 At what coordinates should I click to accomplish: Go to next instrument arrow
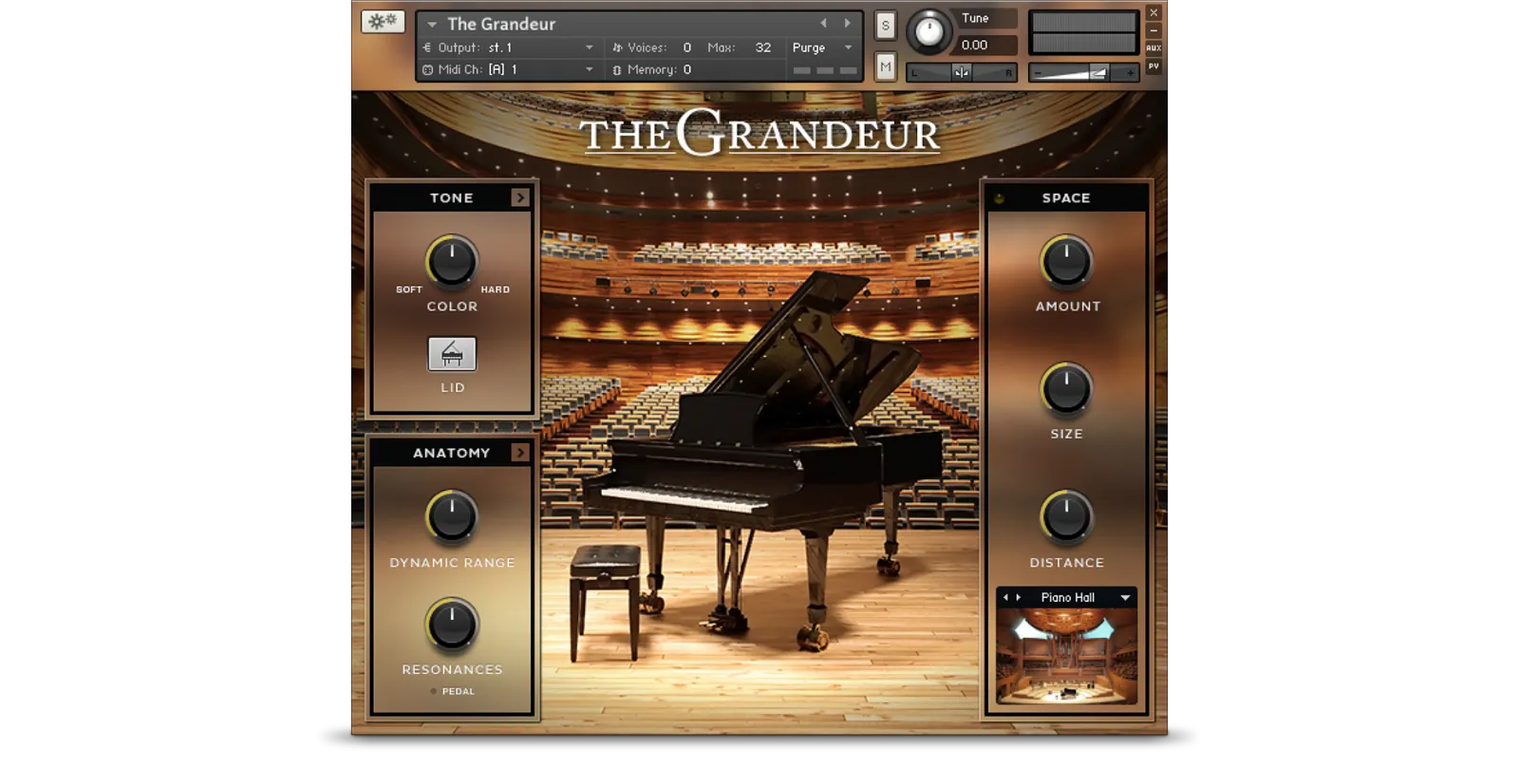click(x=847, y=23)
